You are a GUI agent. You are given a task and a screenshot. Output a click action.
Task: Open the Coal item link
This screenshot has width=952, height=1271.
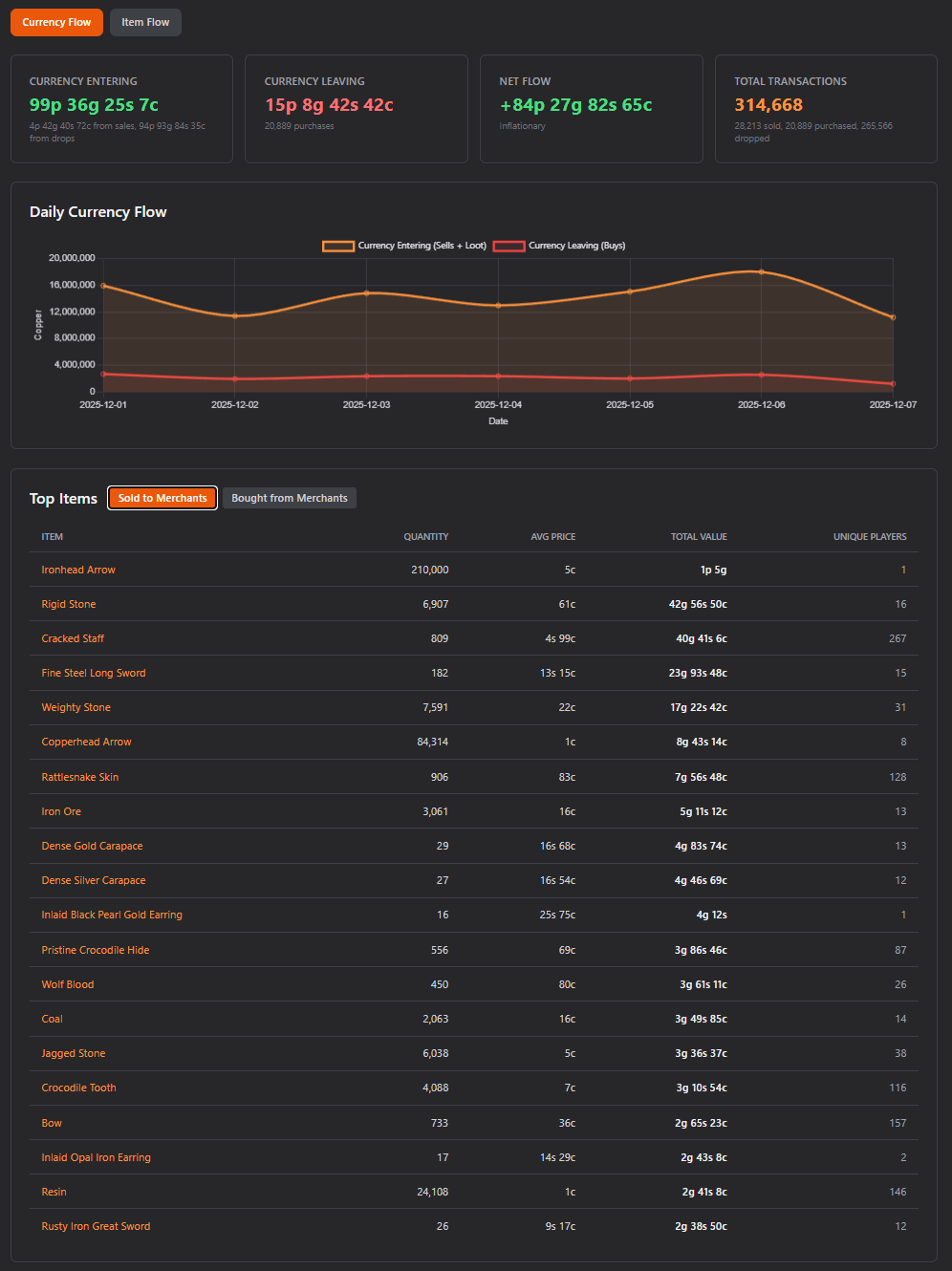53,1019
